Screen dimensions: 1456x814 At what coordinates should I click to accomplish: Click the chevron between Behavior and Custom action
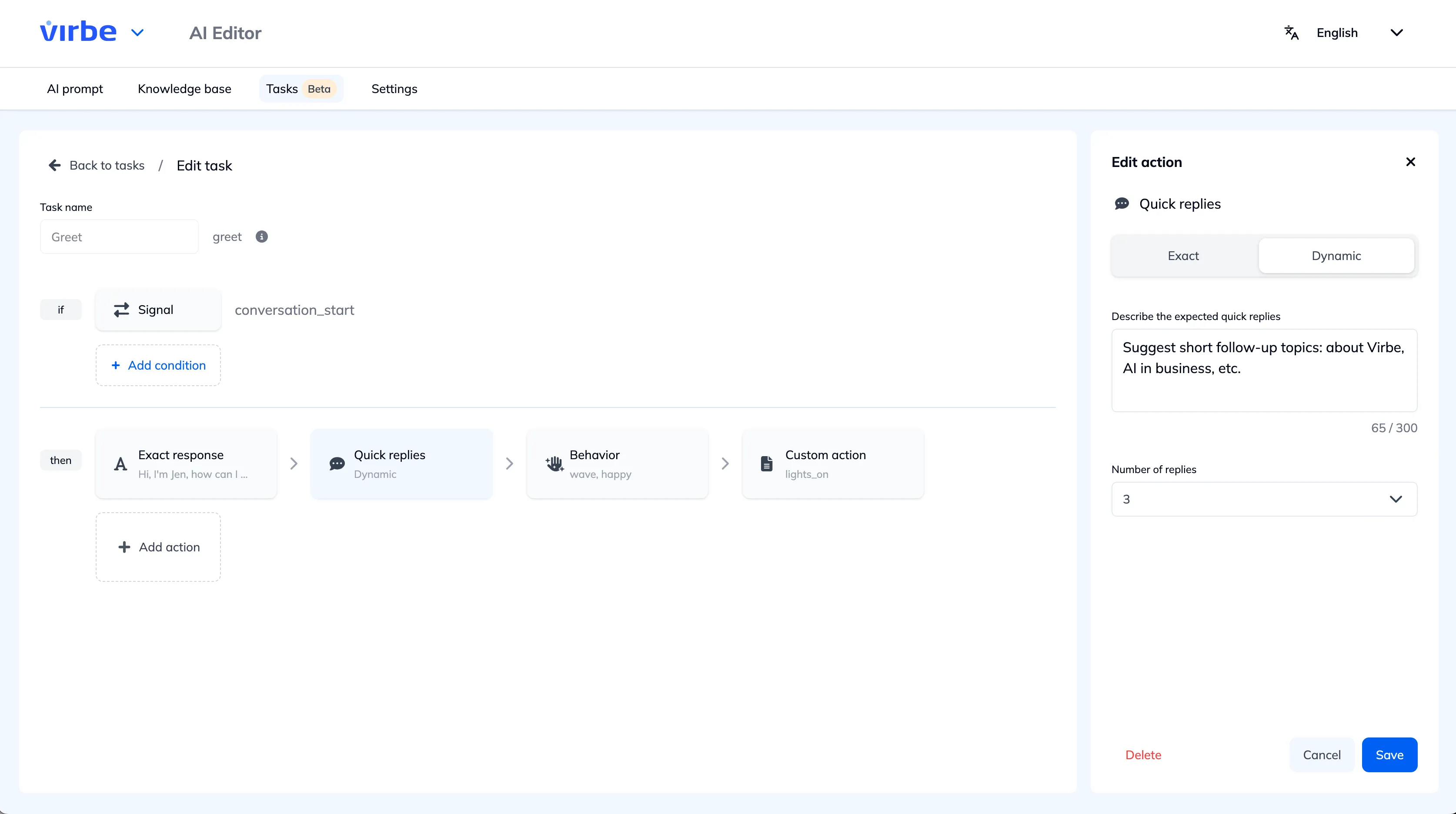pyautogui.click(x=725, y=464)
